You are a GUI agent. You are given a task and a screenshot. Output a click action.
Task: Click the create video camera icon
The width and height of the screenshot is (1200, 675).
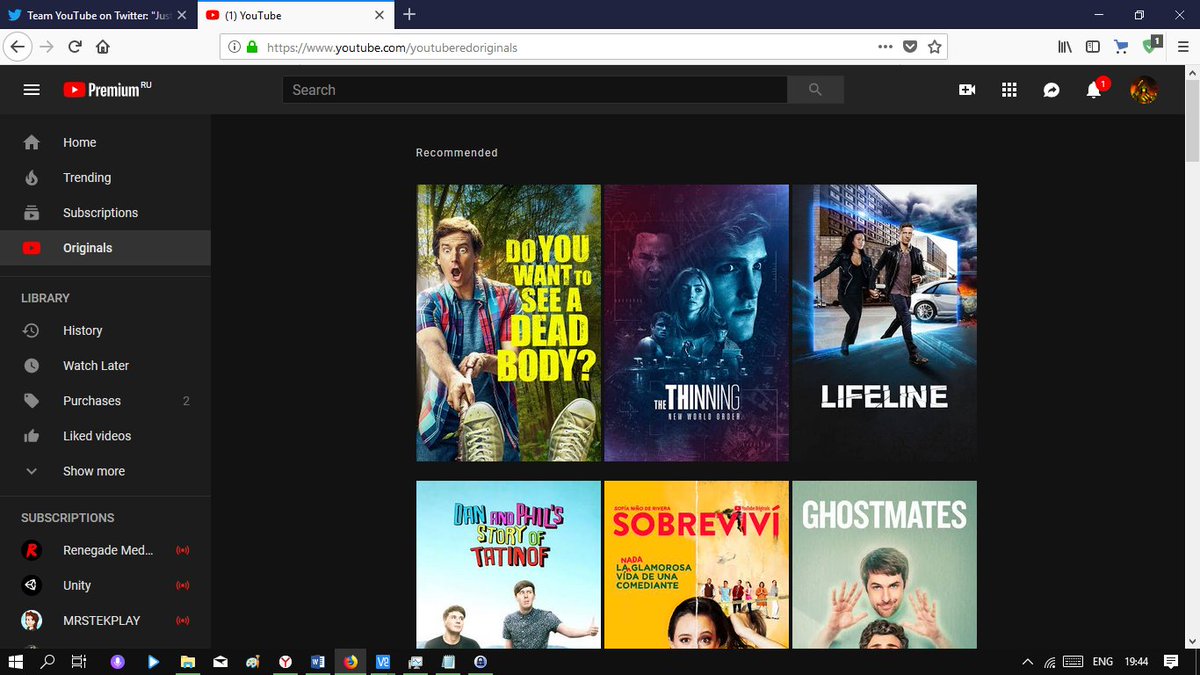coord(967,90)
